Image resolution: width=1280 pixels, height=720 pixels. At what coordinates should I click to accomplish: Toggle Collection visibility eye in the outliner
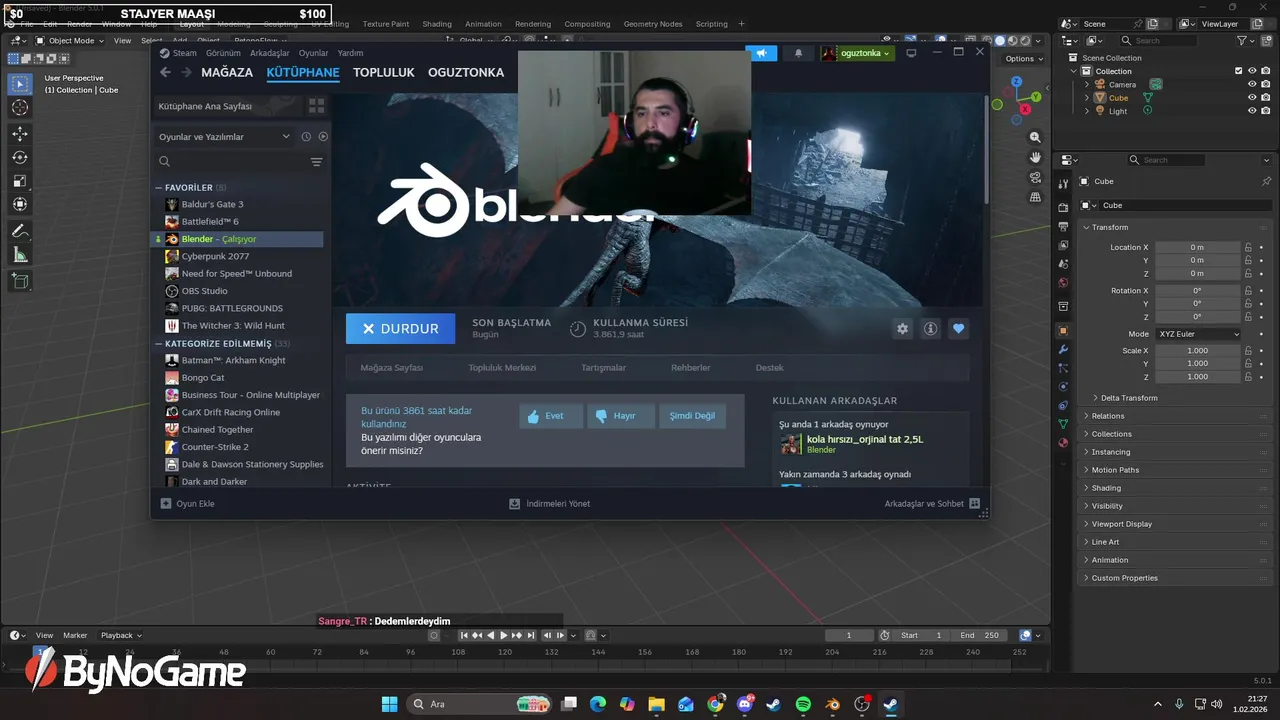tap(1252, 71)
